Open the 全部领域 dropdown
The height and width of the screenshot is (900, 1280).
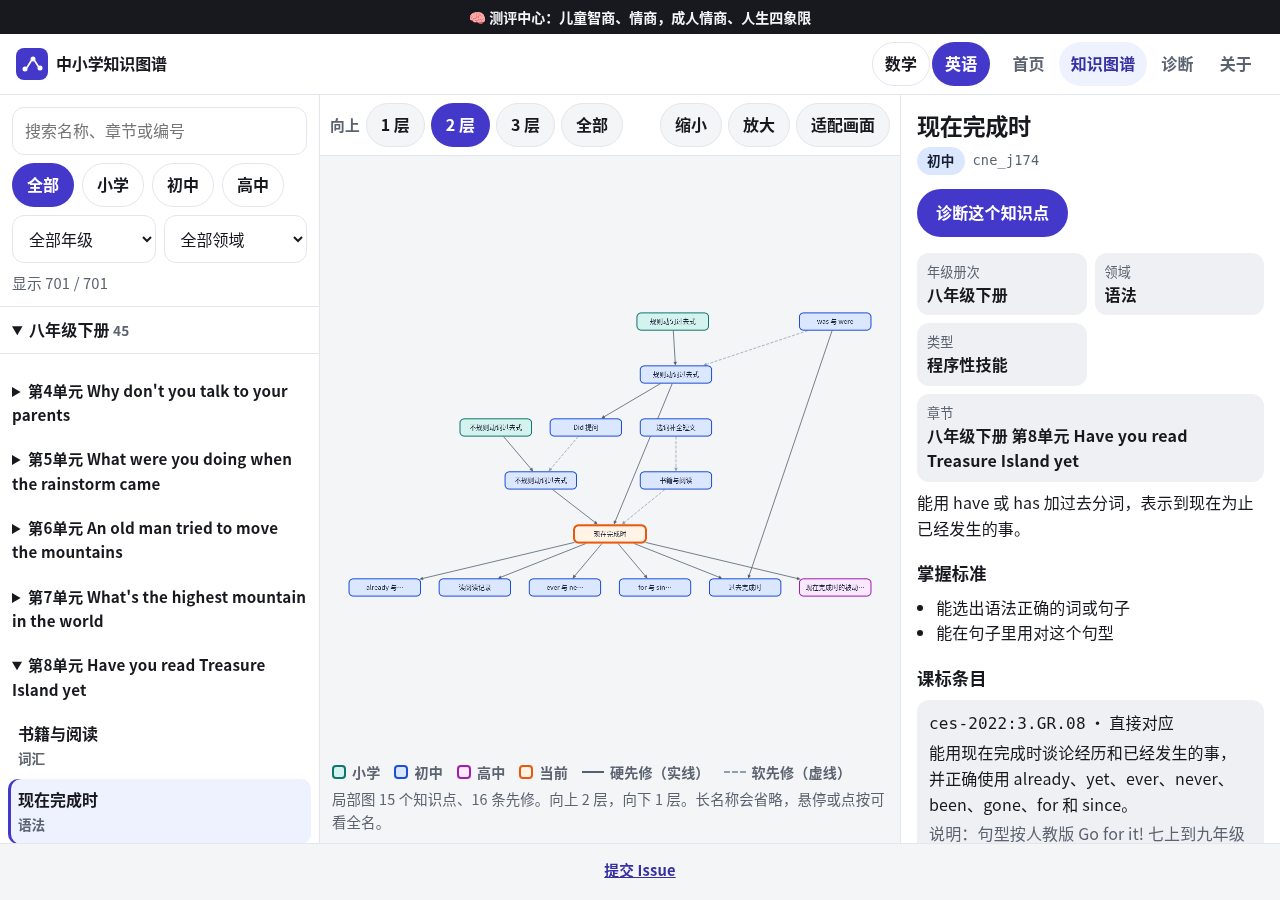[x=235, y=239]
